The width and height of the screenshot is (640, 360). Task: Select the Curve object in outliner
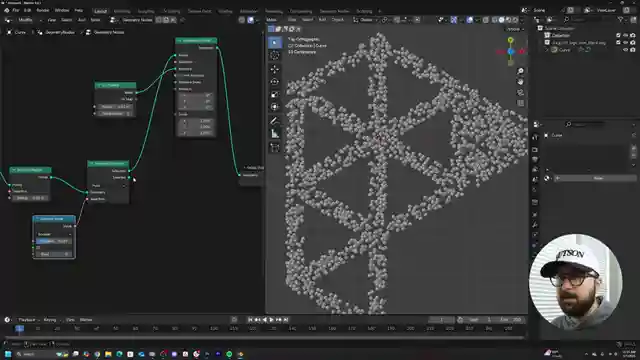564,50
